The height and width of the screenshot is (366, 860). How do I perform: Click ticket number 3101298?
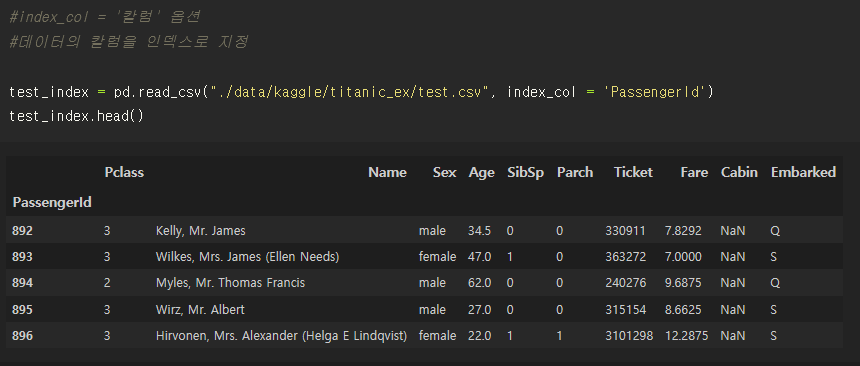[629, 336]
